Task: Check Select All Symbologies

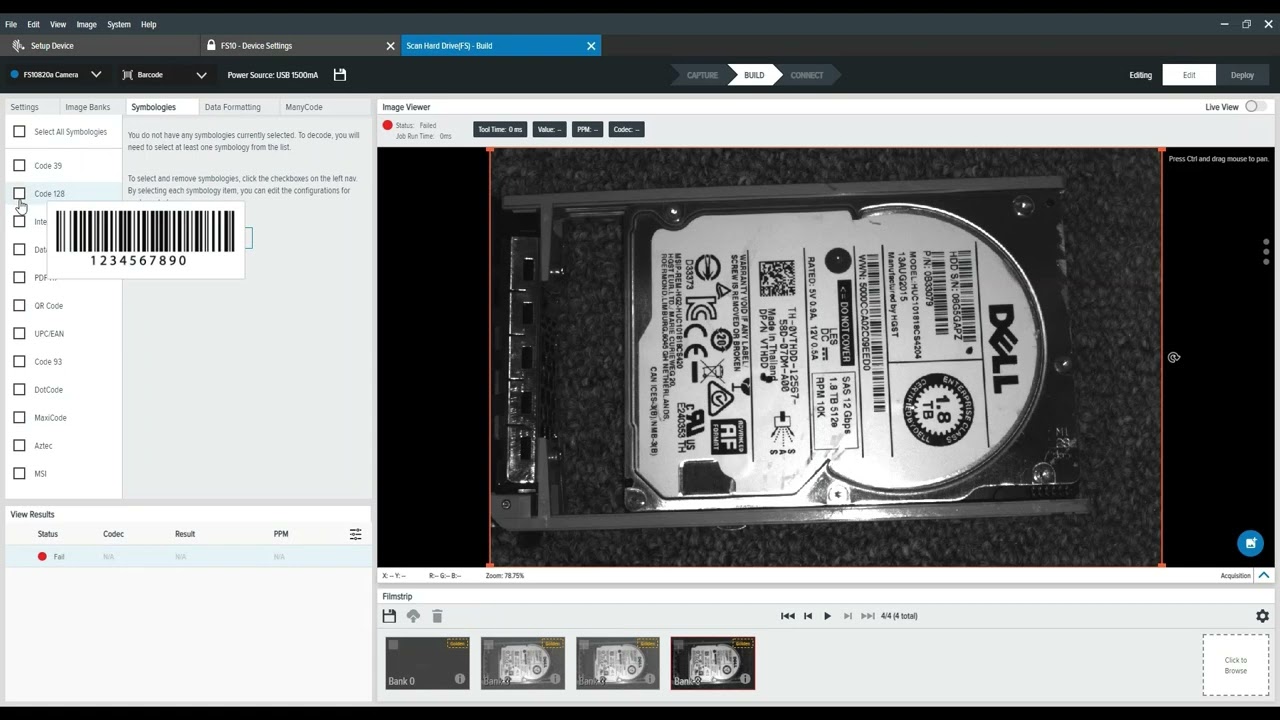Action: click(19, 131)
